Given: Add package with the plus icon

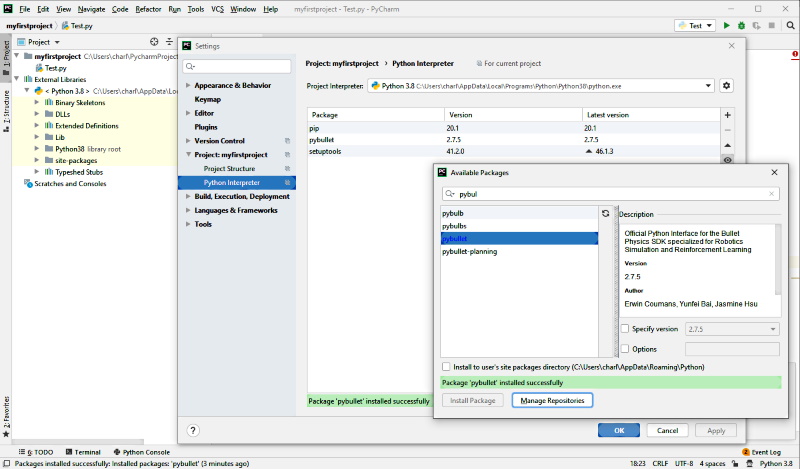Looking at the screenshot, I should tap(728, 115).
